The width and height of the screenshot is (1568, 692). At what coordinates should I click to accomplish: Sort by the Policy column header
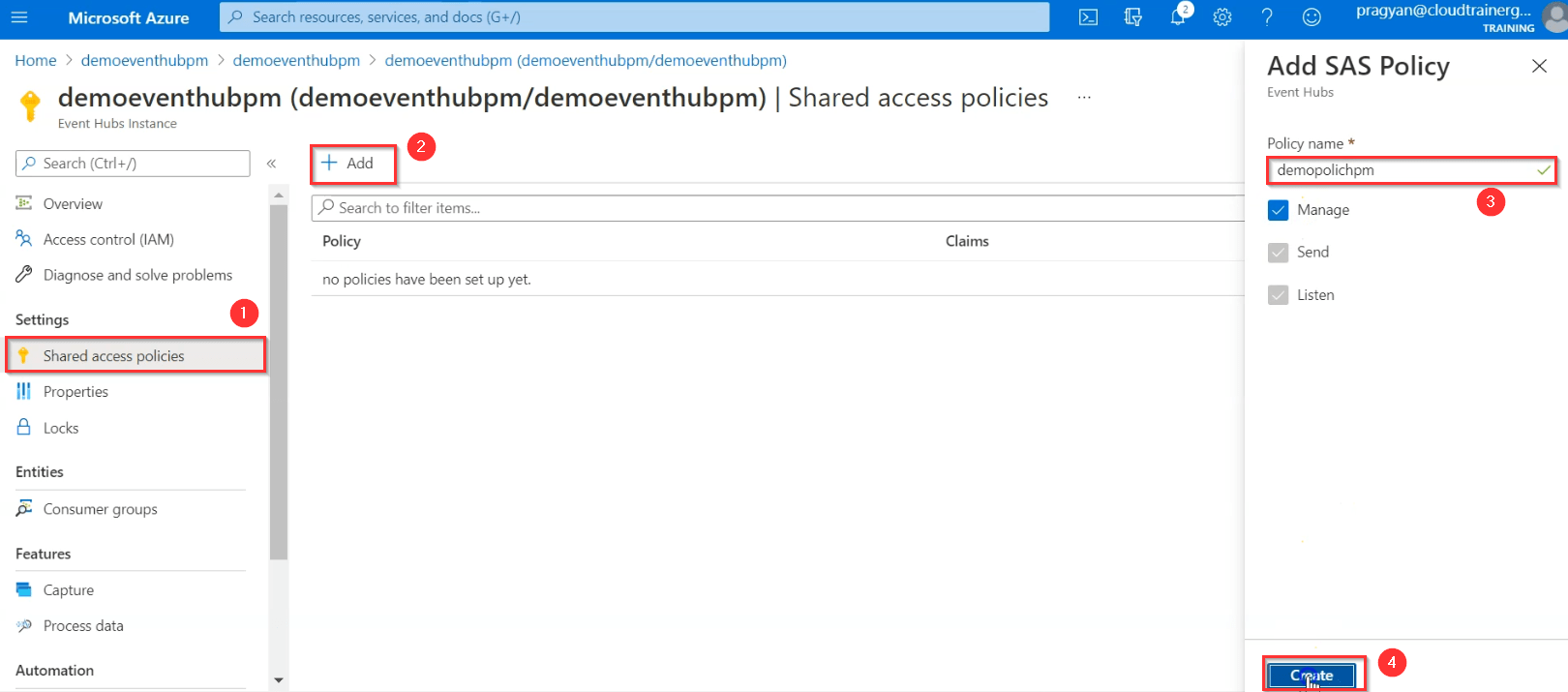[x=342, y=241]
